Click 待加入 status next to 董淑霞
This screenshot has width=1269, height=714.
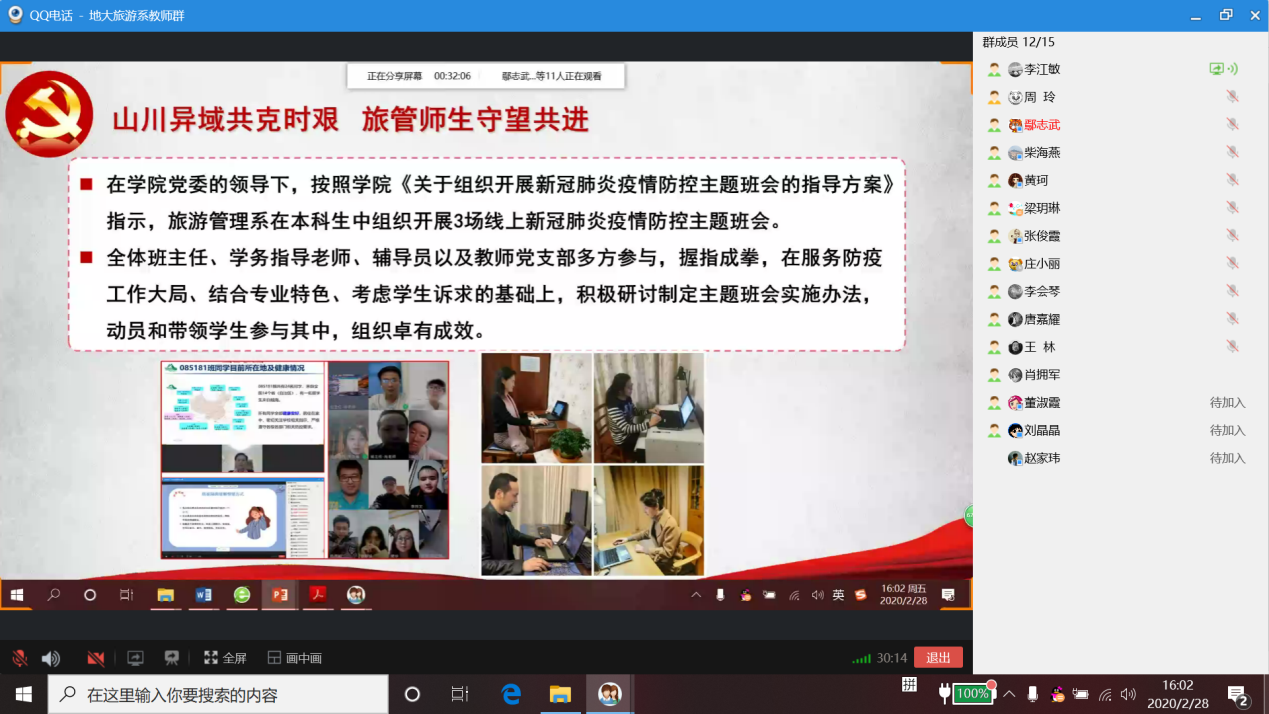click(x=1227, y=403)
